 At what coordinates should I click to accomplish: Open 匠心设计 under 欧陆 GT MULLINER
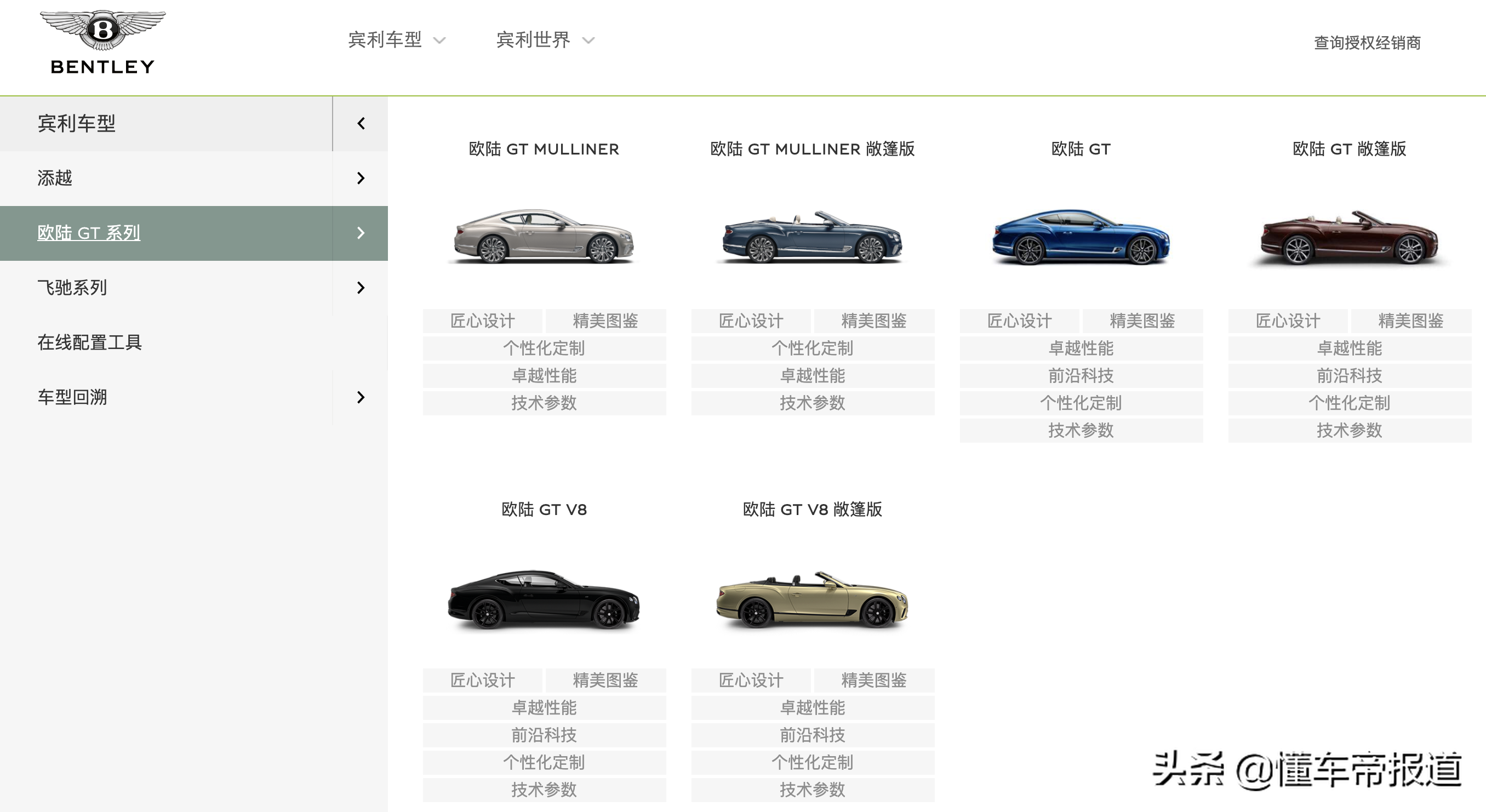click(x=482, y=321)
